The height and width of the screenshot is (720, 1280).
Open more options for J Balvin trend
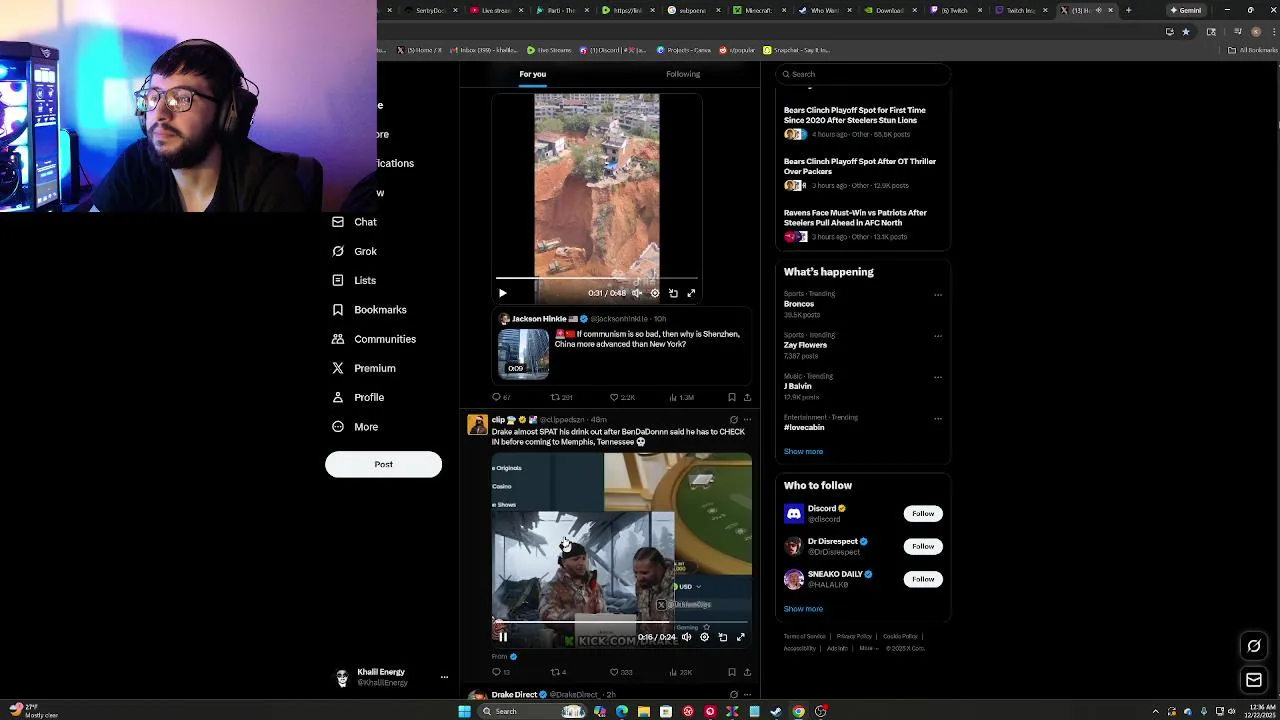tap(937, 377)
